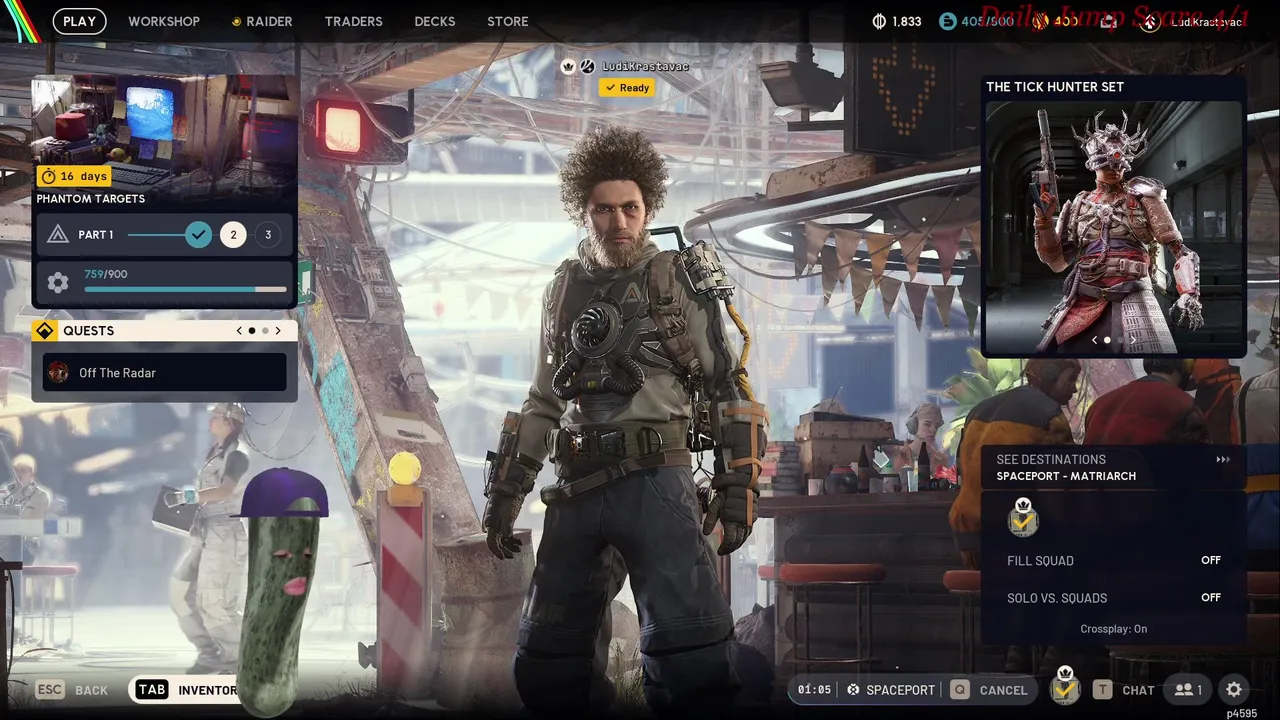Select step 2 of Phantom Targets
The image size is (1280, 720).
pyautogui.click(x=233, y=235)
